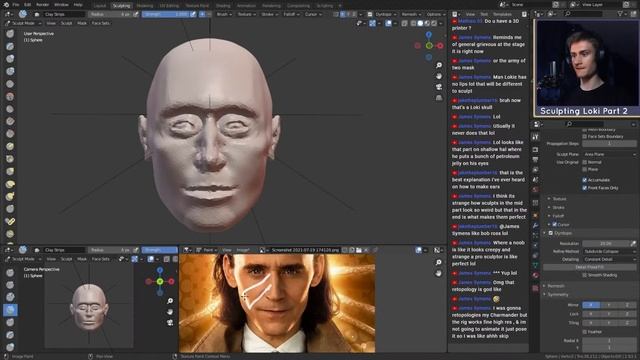Toggle Dyntopo panel checkbox
Image resolution: width=640 pixels, height=360 pixels.
[x=551, y=233]
